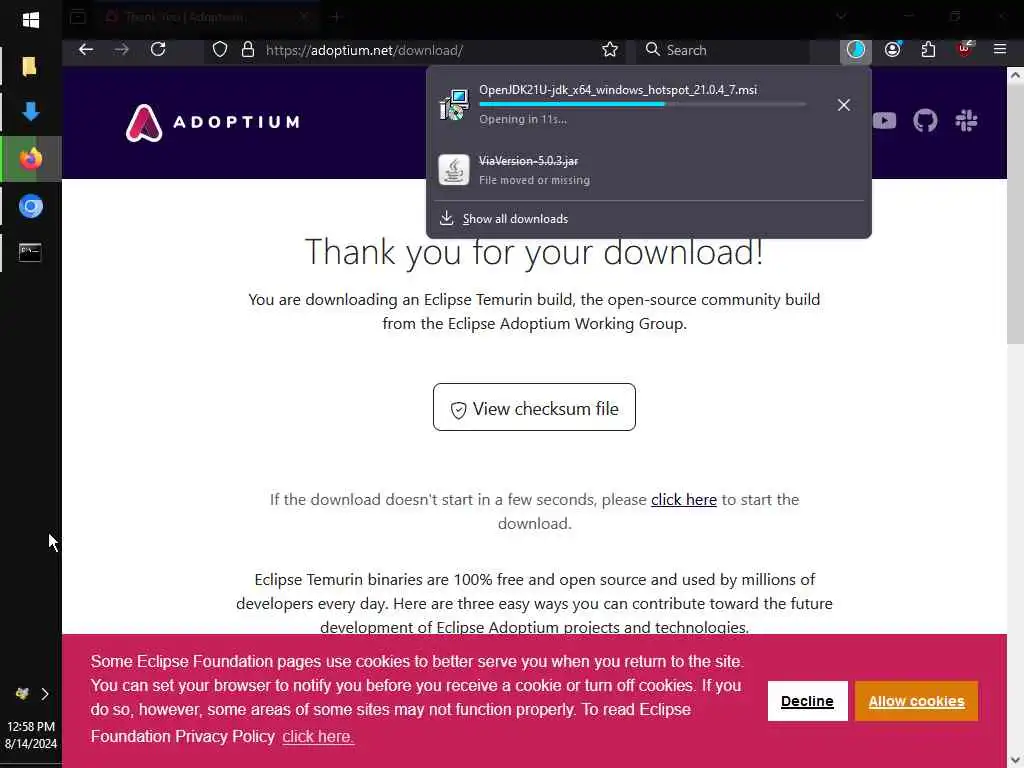Click the site security padlock icon
The width and height of the screenshot is (1024, 768).
(x=248, y=50)
